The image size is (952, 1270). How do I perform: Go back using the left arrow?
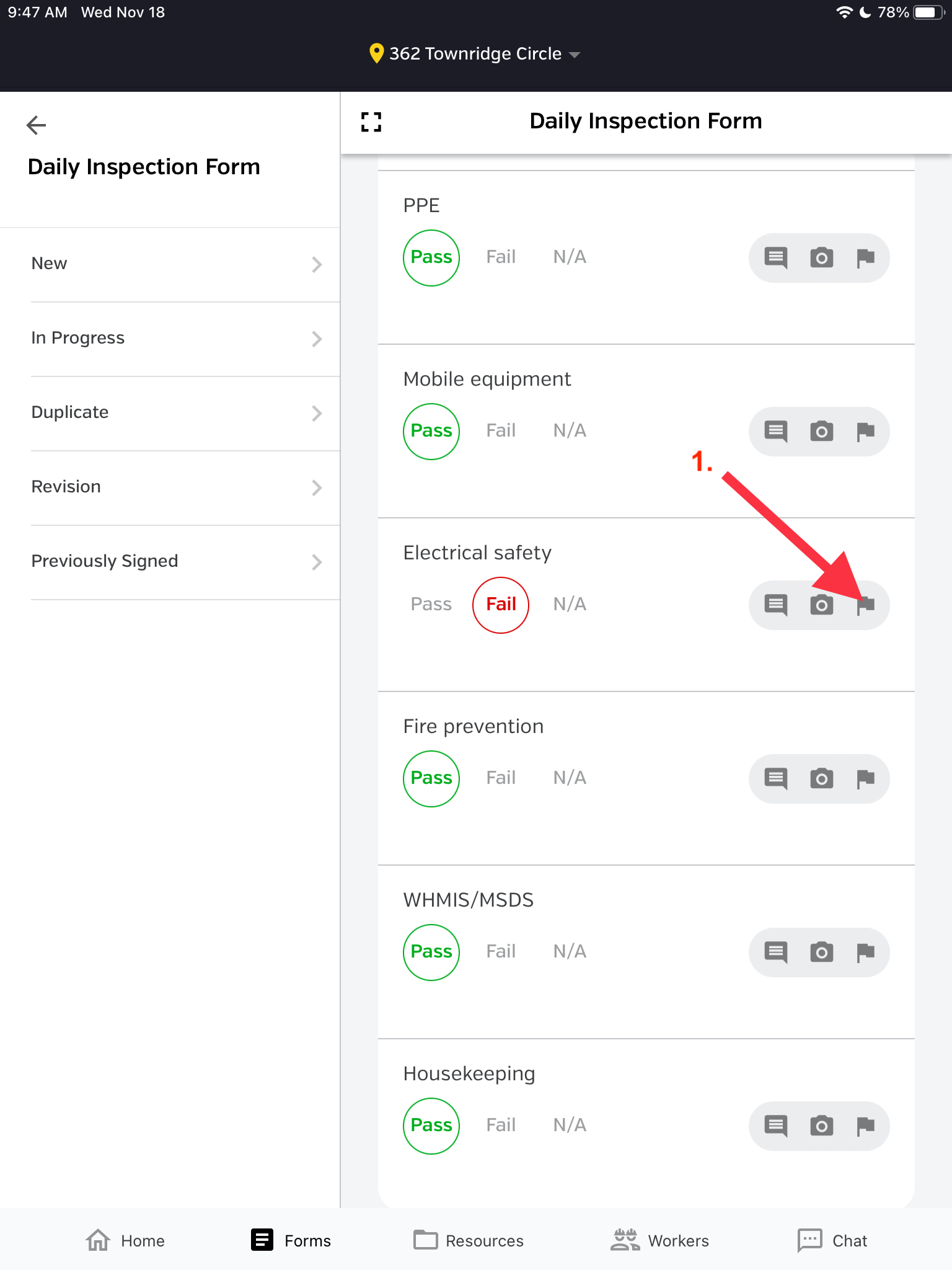click(x=37, y=125)
